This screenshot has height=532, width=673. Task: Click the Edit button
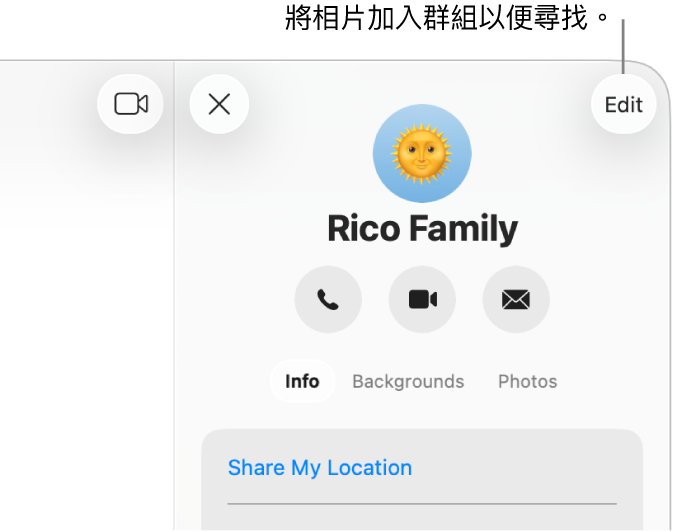pyautogui.click(x=623, y=104)
